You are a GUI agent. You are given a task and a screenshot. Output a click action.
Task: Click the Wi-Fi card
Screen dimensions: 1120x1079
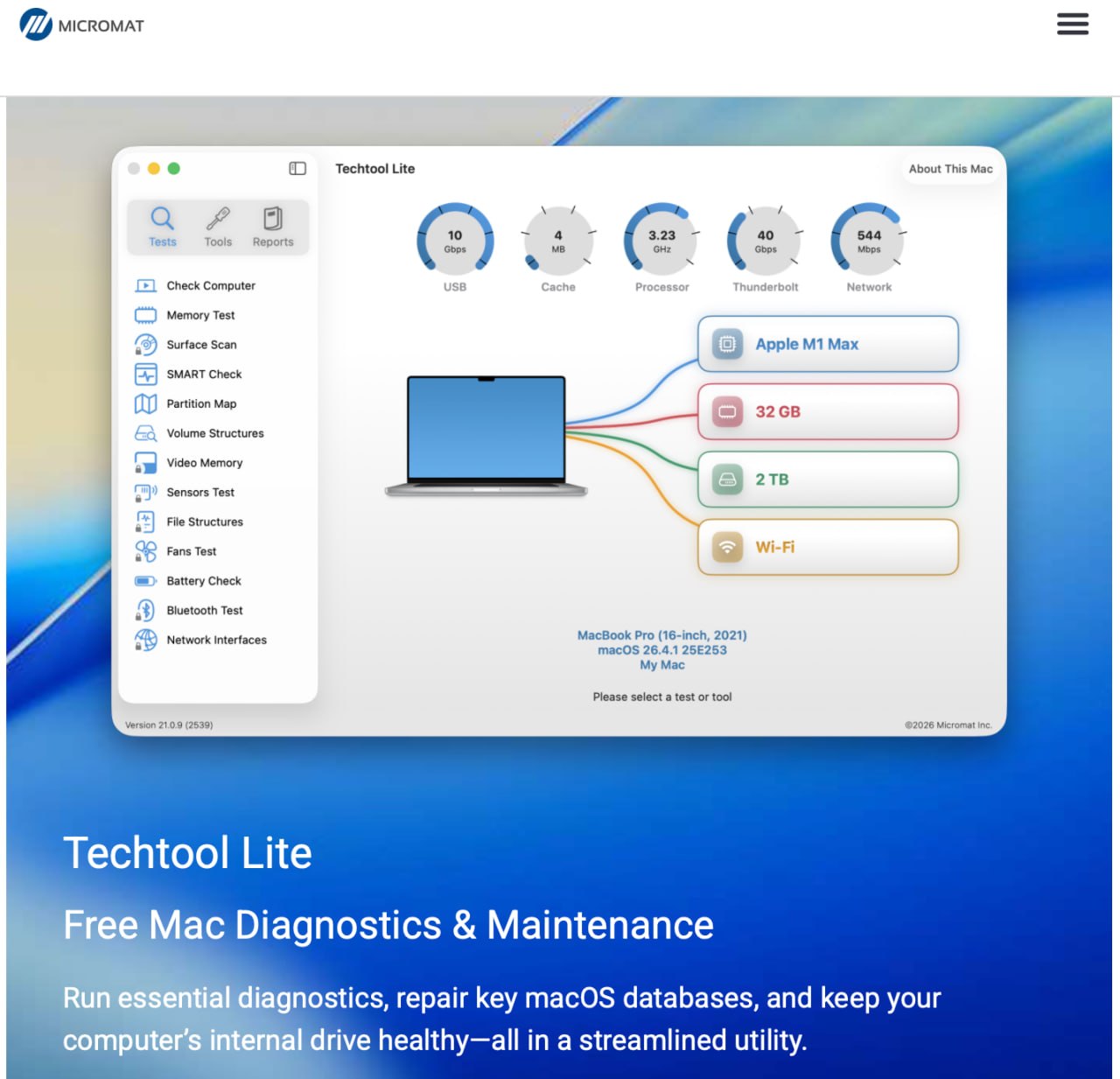pos(828,547)
